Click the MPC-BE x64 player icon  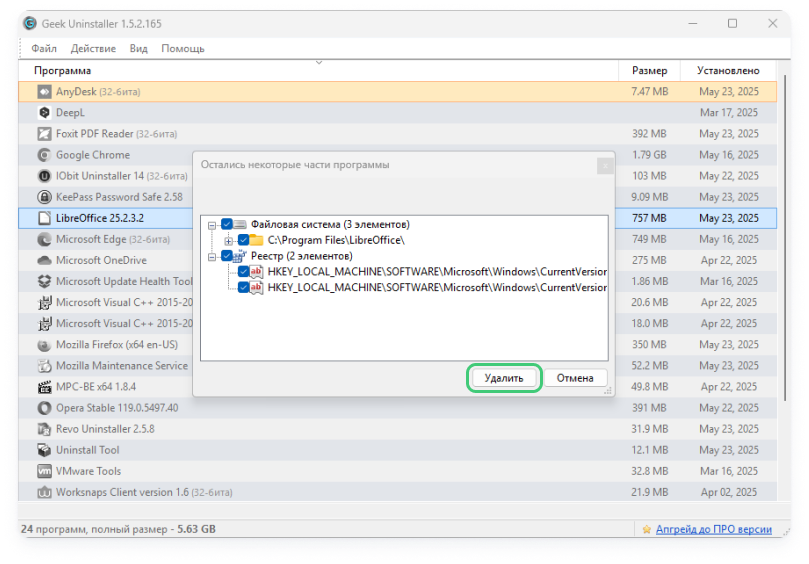coord(44,387)
